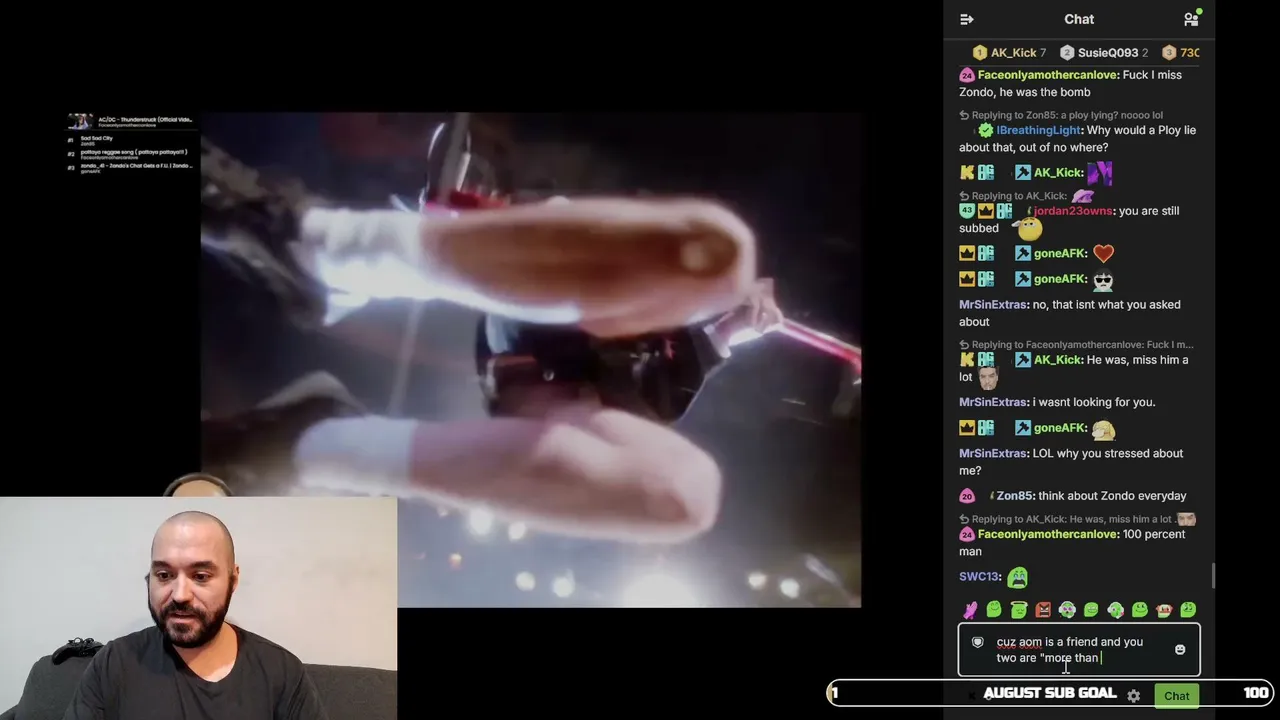Open the SusieQ093 leaderboard entry
1280x720 pixels.
pos(1104,53)
